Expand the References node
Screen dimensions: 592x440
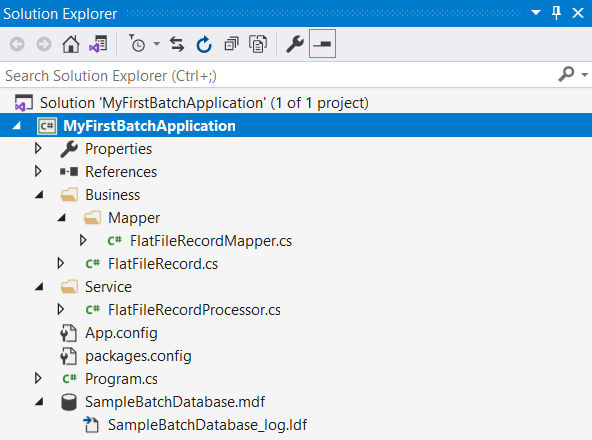pyautogui.click(x=38, y=171)
